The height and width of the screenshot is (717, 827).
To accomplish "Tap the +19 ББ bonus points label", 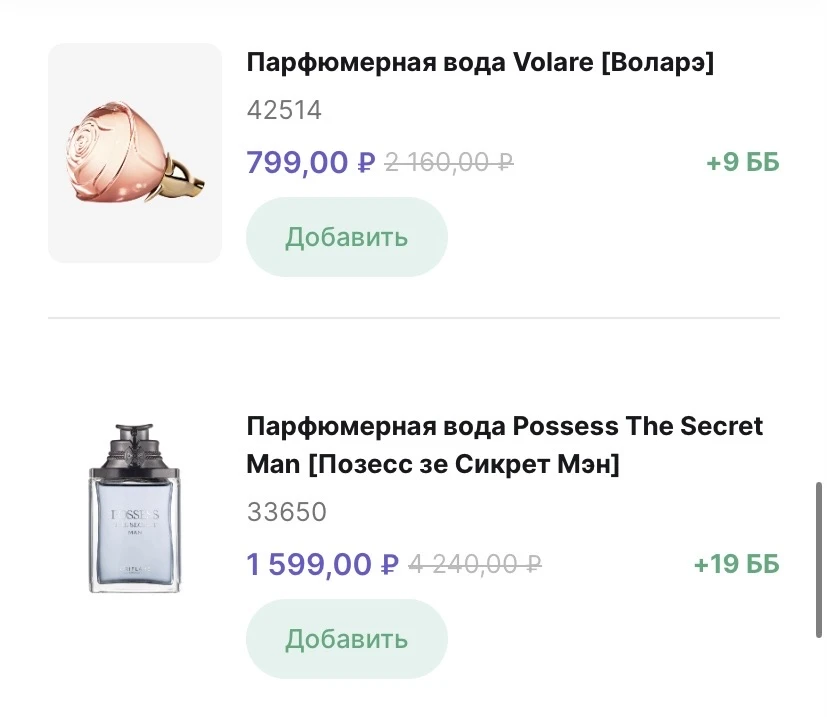I will click(736, 564).
